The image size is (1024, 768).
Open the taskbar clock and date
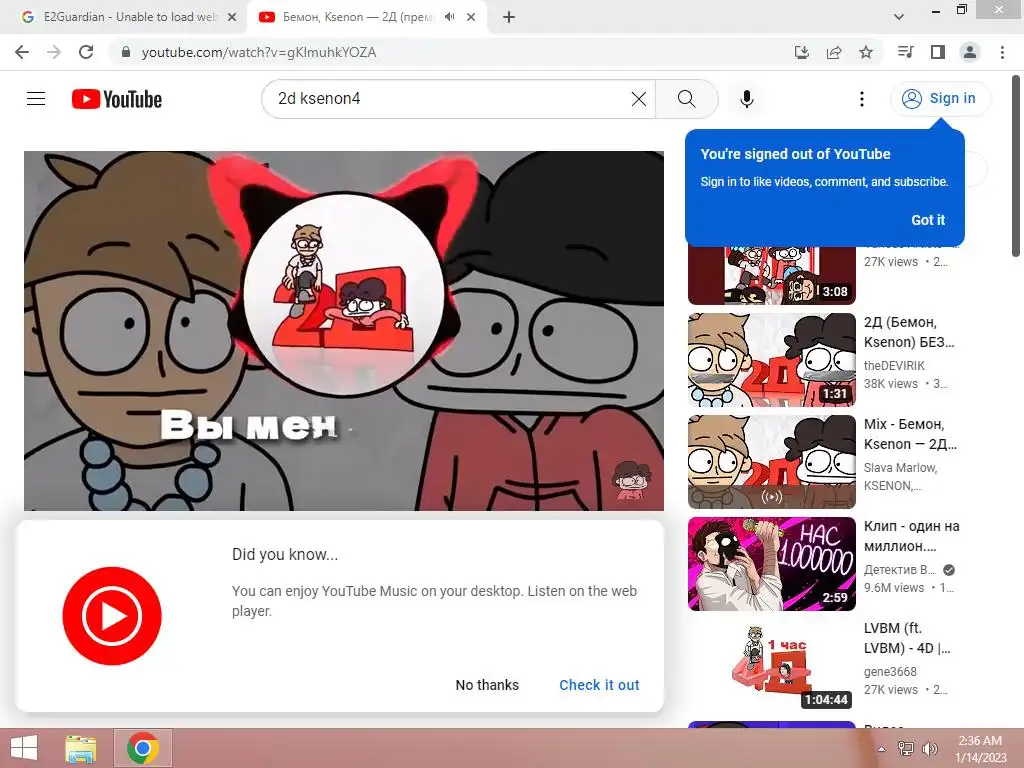(x=980, y=748)
